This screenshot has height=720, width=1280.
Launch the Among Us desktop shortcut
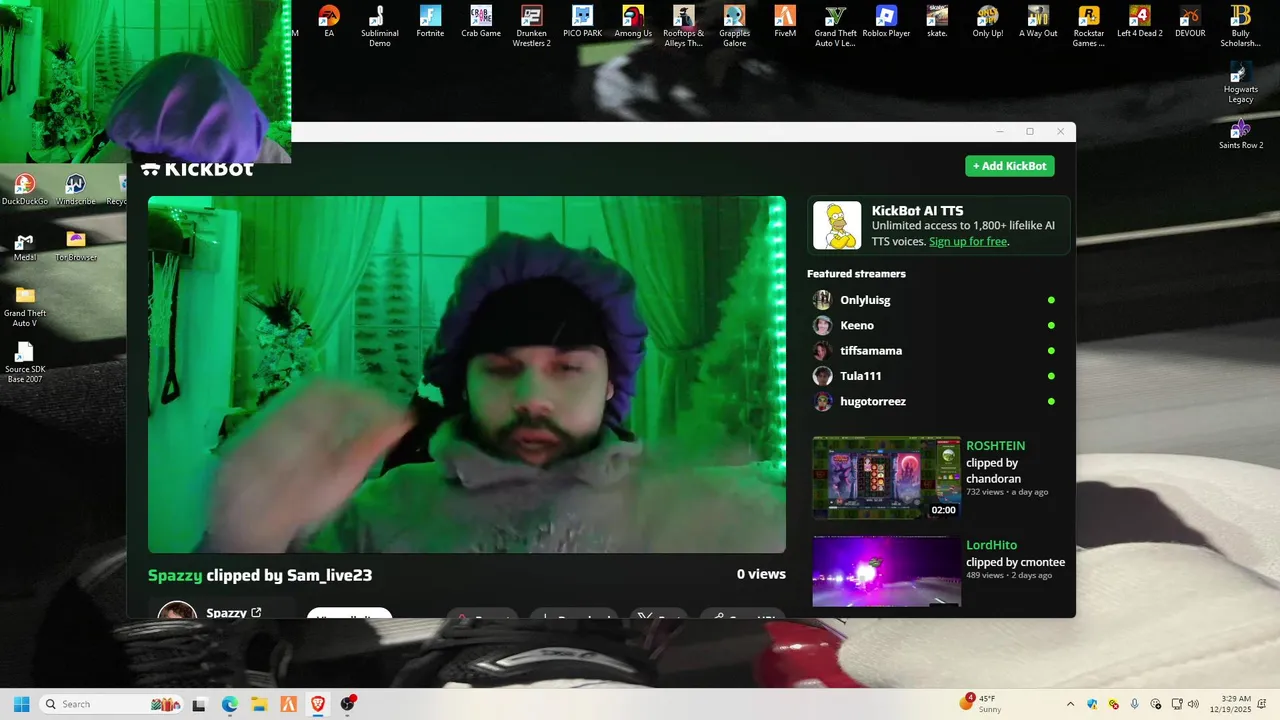click(x=633, y=21)
